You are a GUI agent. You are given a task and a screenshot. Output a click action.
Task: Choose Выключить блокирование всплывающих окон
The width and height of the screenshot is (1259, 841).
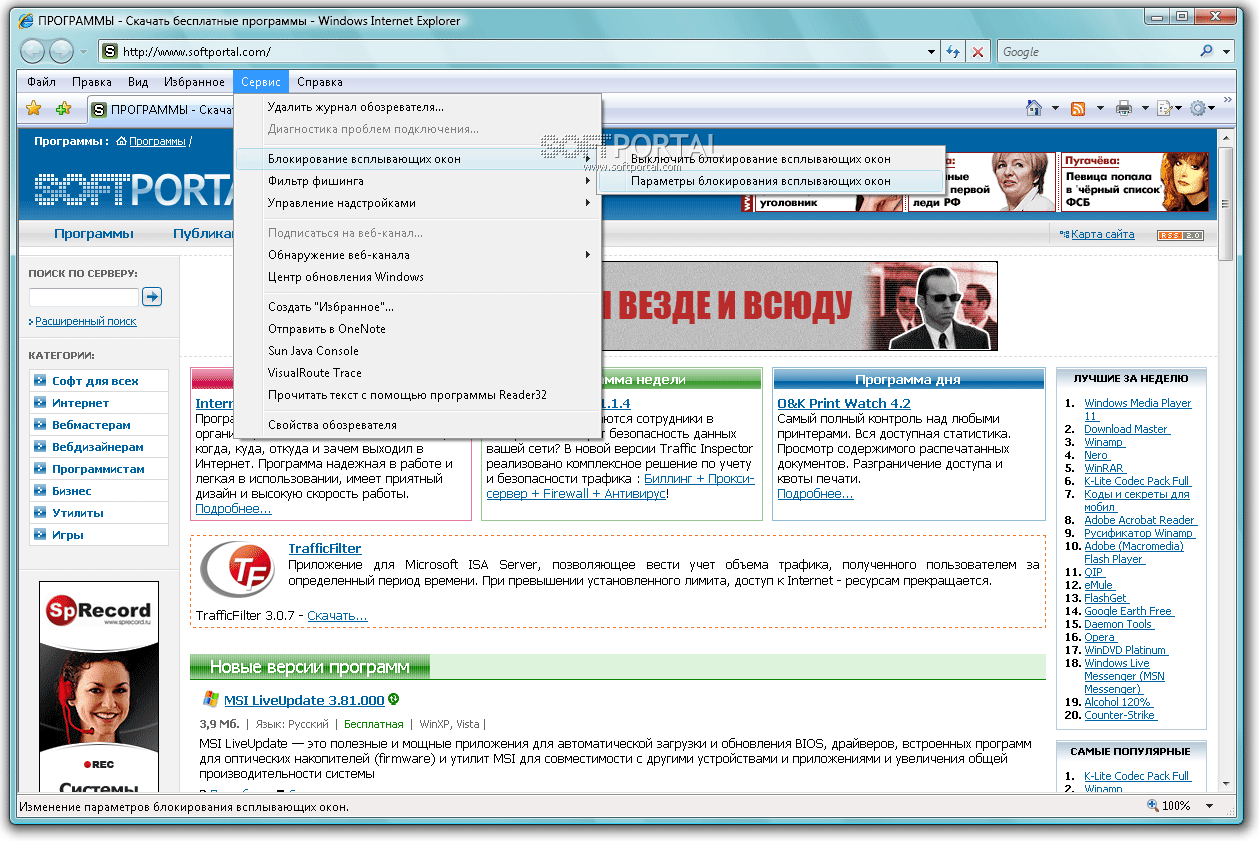[770, 159]
